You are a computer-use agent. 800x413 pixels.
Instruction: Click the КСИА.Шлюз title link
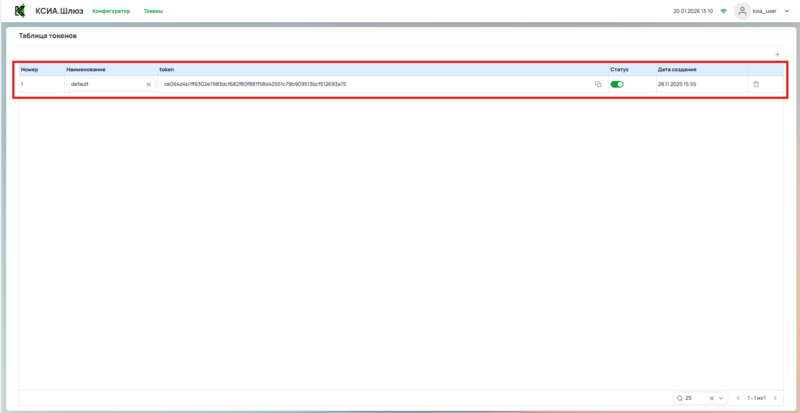59,11
